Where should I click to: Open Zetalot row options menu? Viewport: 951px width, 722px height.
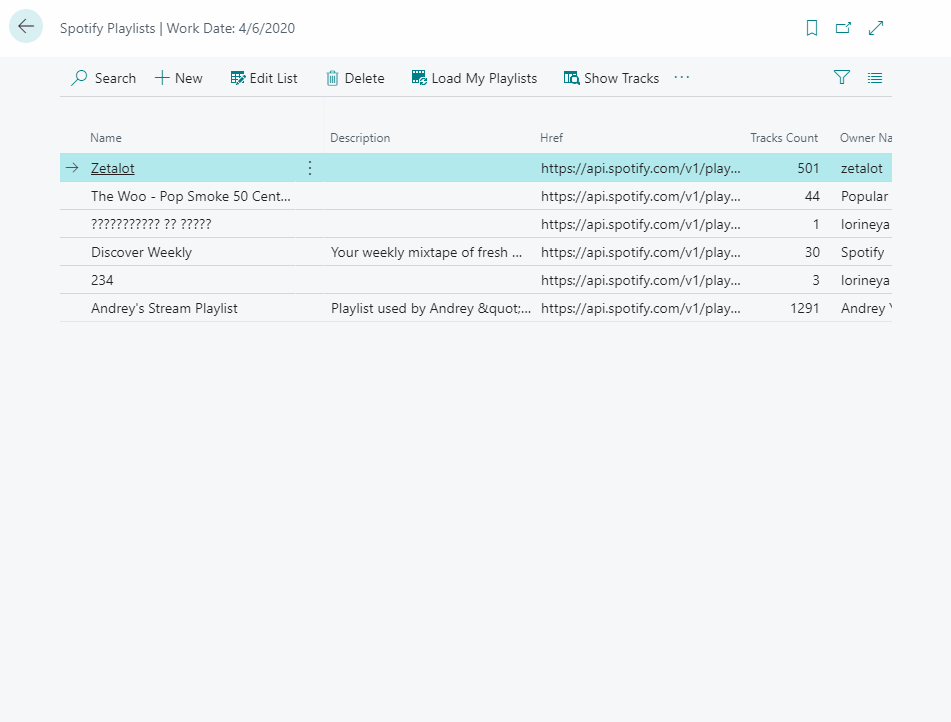point(310,168)
